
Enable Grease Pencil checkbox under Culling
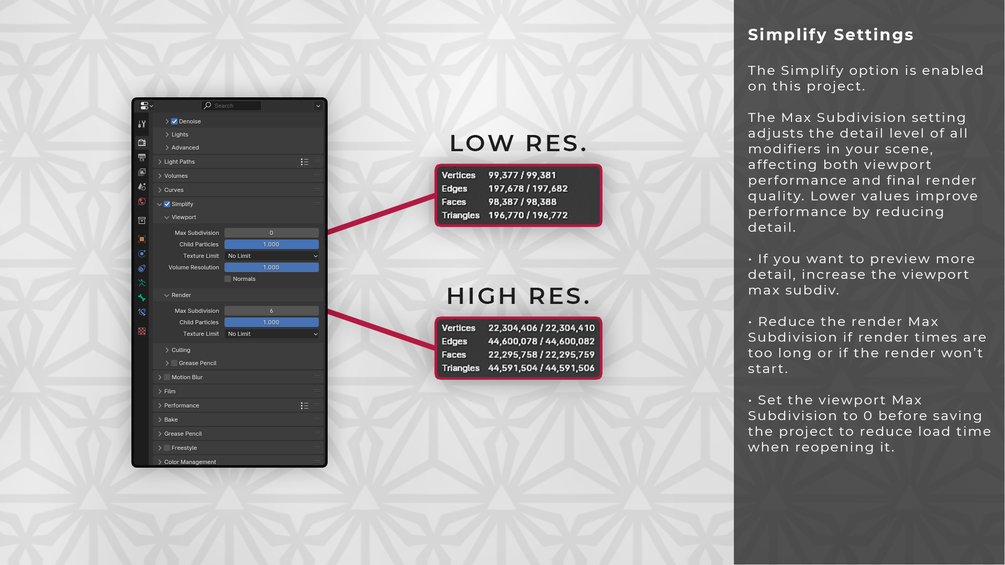click(x=174, y=363)
